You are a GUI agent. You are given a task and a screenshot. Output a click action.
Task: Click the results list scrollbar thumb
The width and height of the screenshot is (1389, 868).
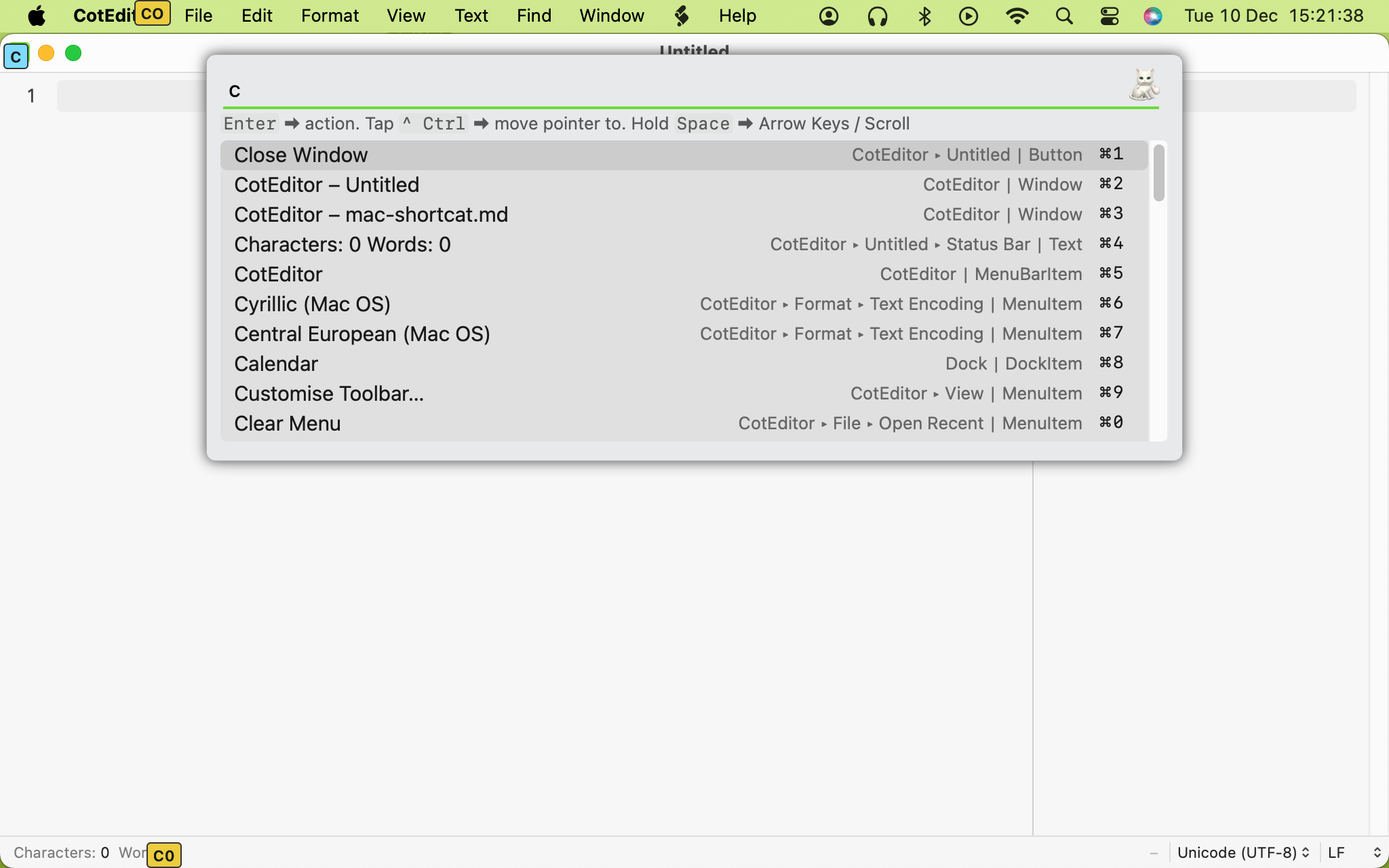pos(1158,172)
